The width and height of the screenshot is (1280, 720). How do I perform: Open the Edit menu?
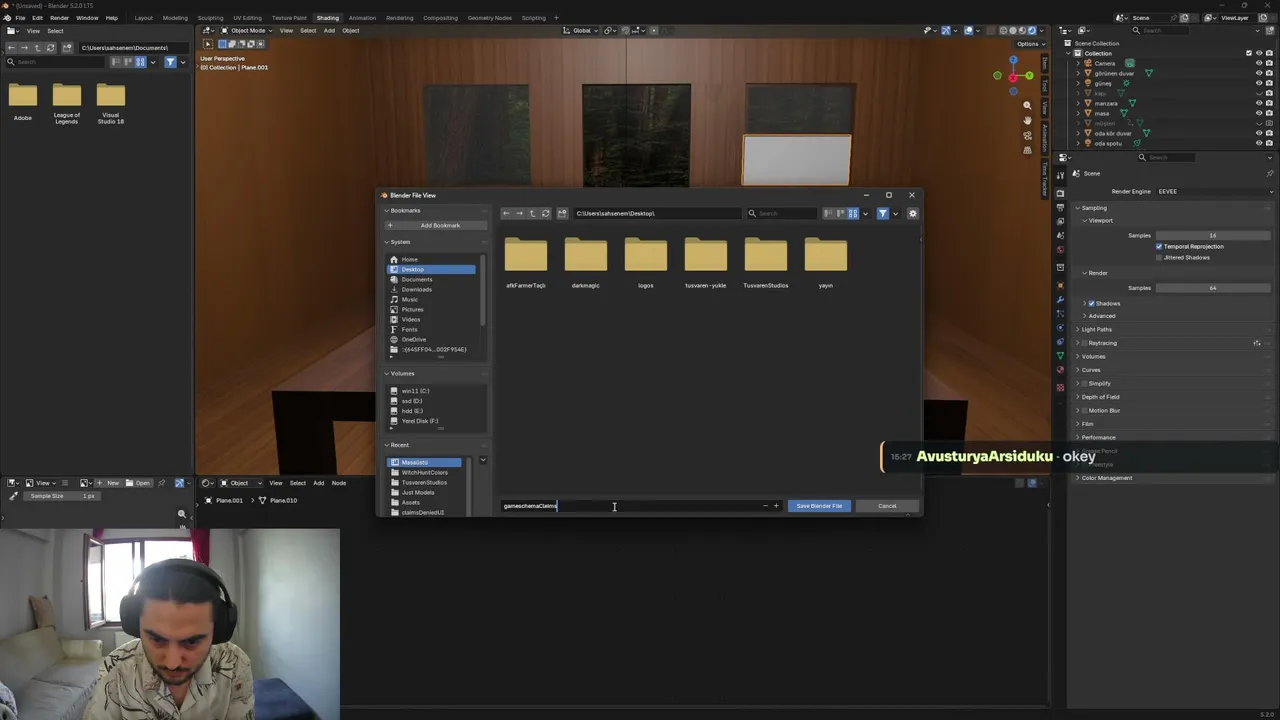[37, 18]
